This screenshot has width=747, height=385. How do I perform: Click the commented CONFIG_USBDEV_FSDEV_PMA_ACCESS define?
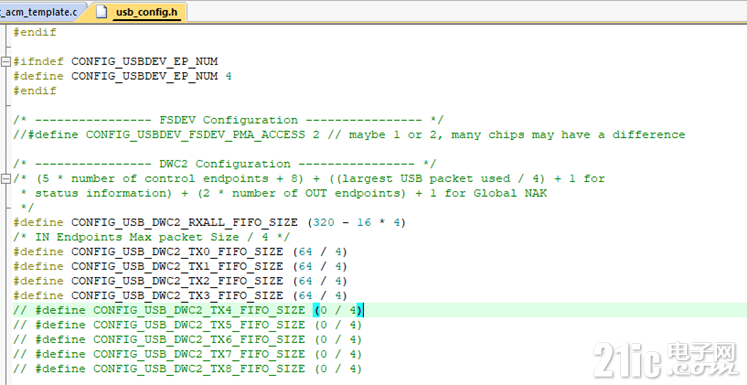tap(349, 135)
